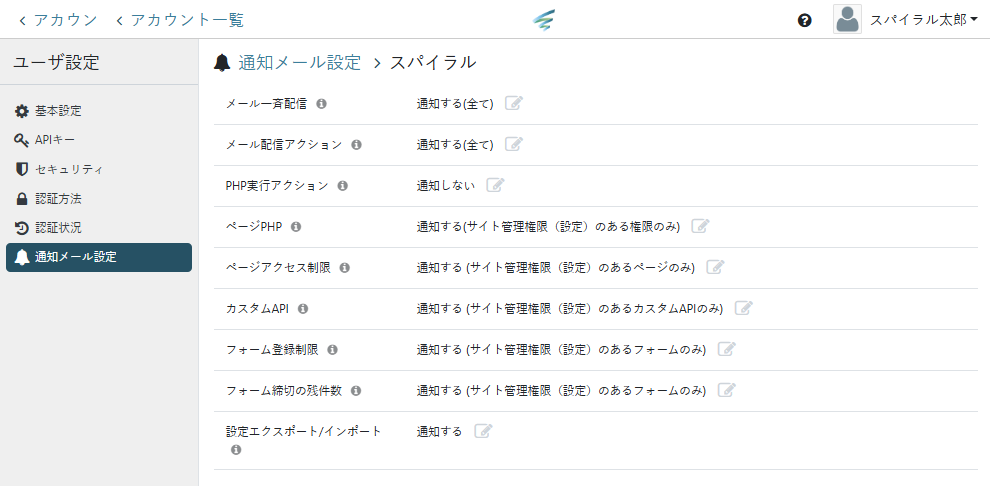Edit フォーム締切の残件数 notification setting
The image size is (990, 486).
[x=727, y=390]
